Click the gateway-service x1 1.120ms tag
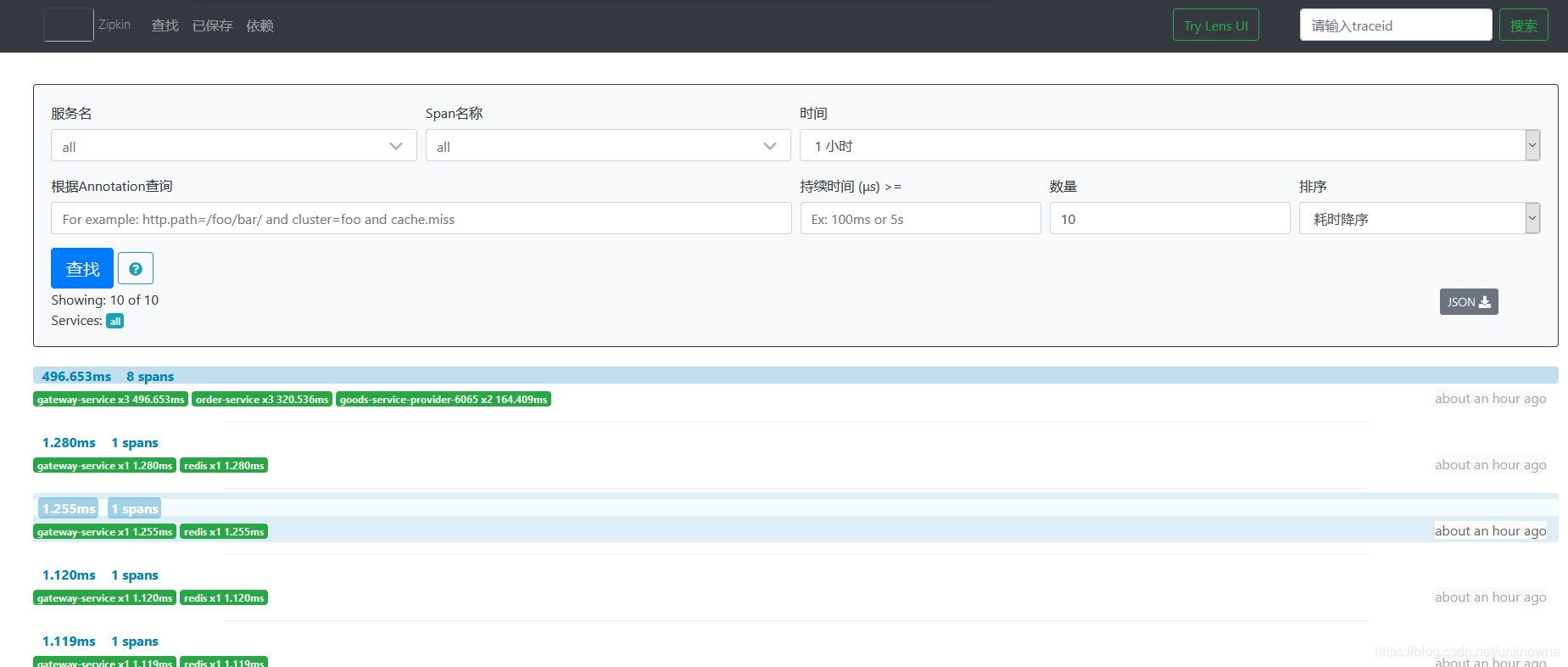The width and height of the screenshot is (1568, 667). [x=105, y=598]
